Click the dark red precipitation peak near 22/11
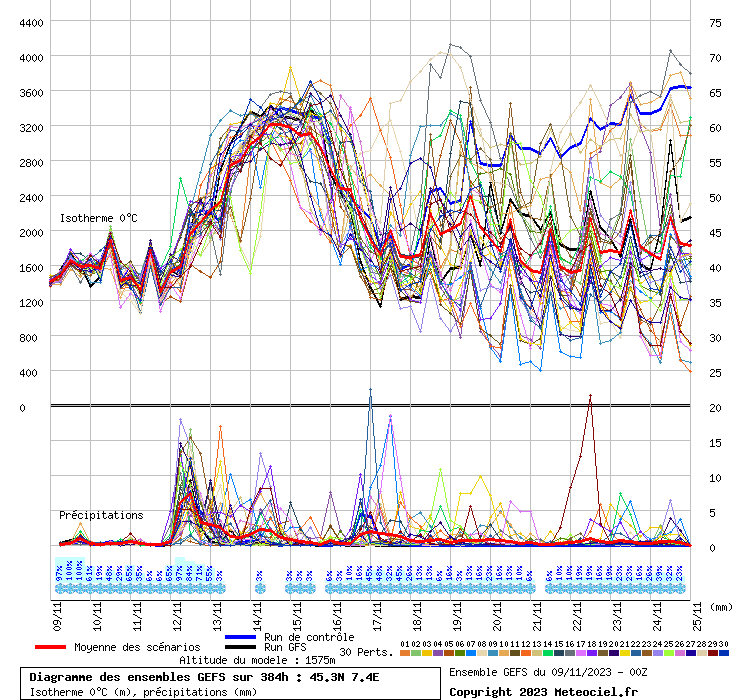Viewport: 740px width, 700px height. (590, 396)
